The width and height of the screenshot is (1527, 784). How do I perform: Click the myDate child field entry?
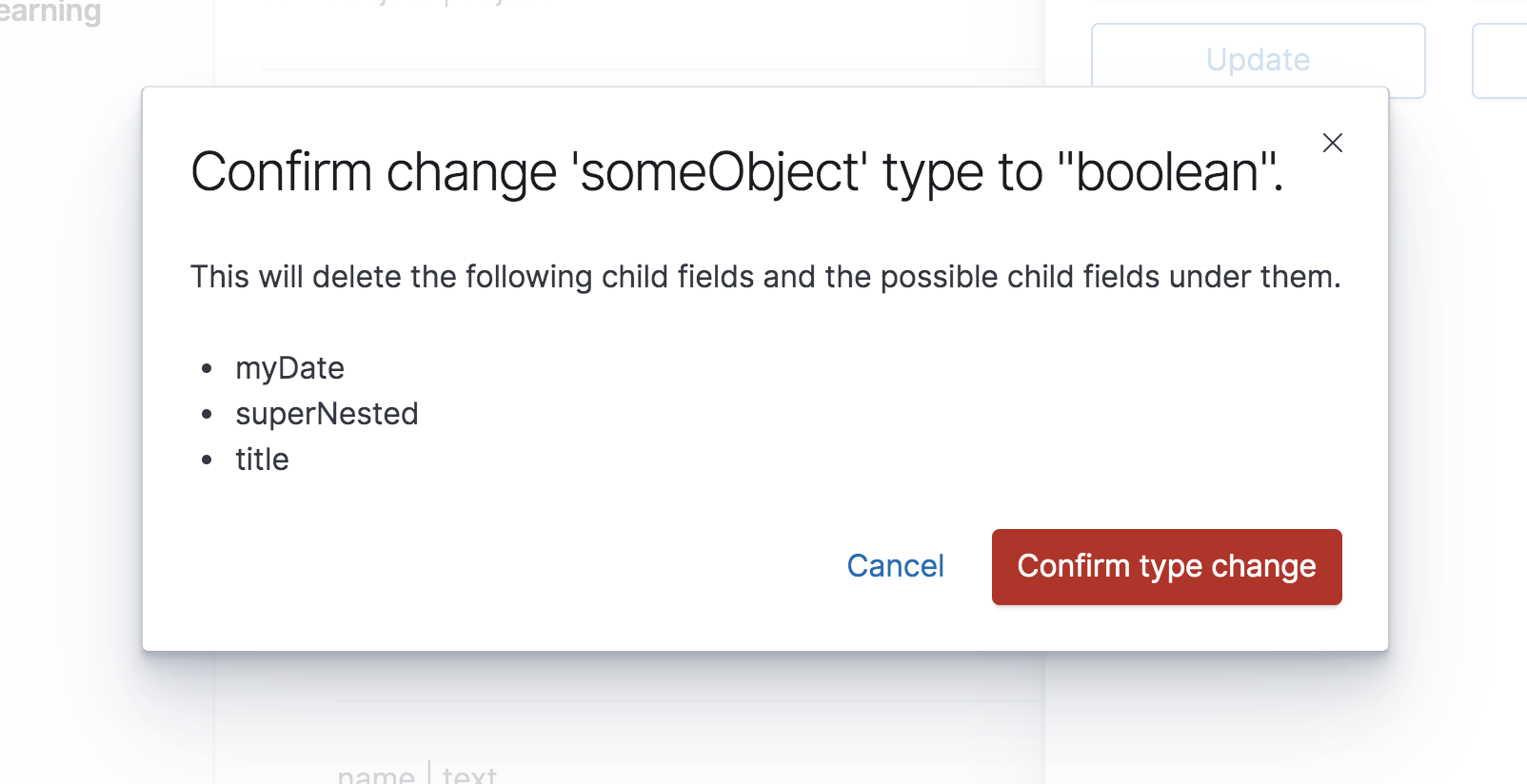click(x=289, y=368)
